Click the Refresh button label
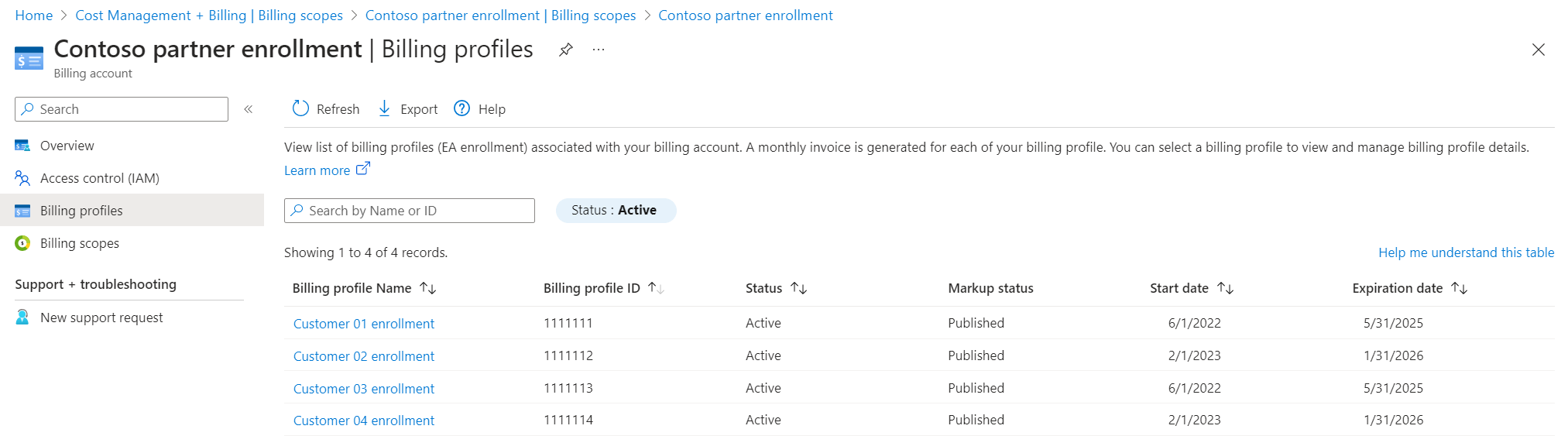This screenshot has height=436, width=1568. tap(338, 109)
